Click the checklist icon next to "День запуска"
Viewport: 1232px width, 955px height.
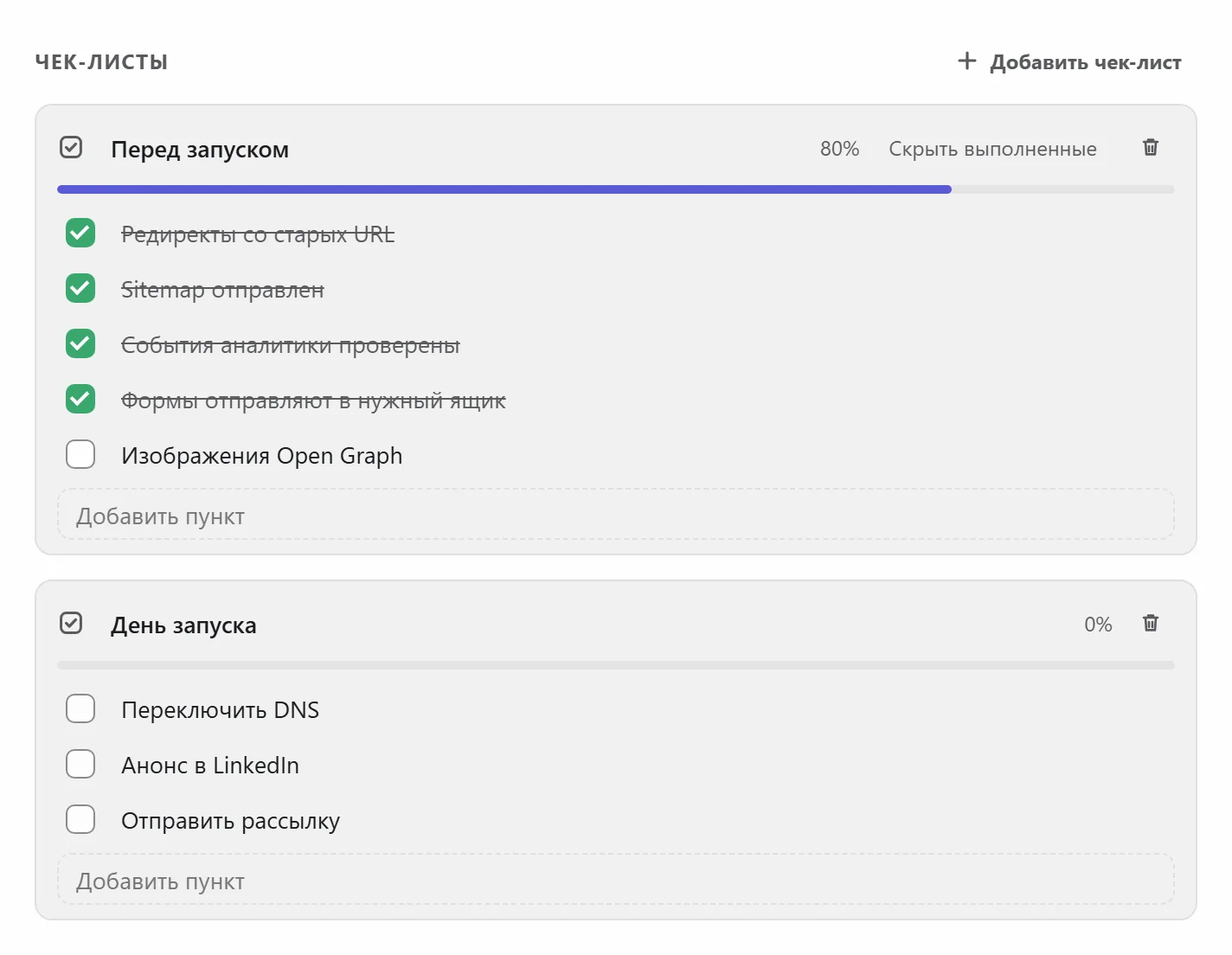click(x=71, y=623)
